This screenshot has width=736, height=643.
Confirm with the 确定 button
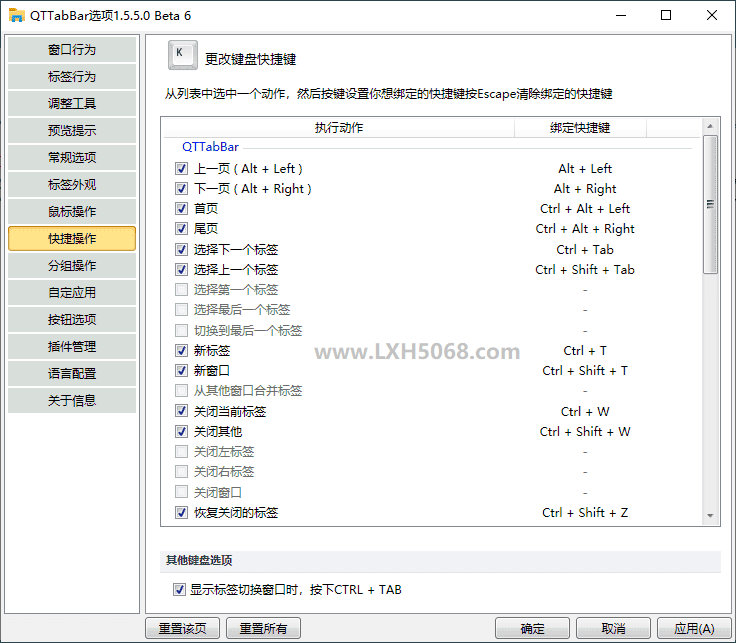[x=532, y=628]
